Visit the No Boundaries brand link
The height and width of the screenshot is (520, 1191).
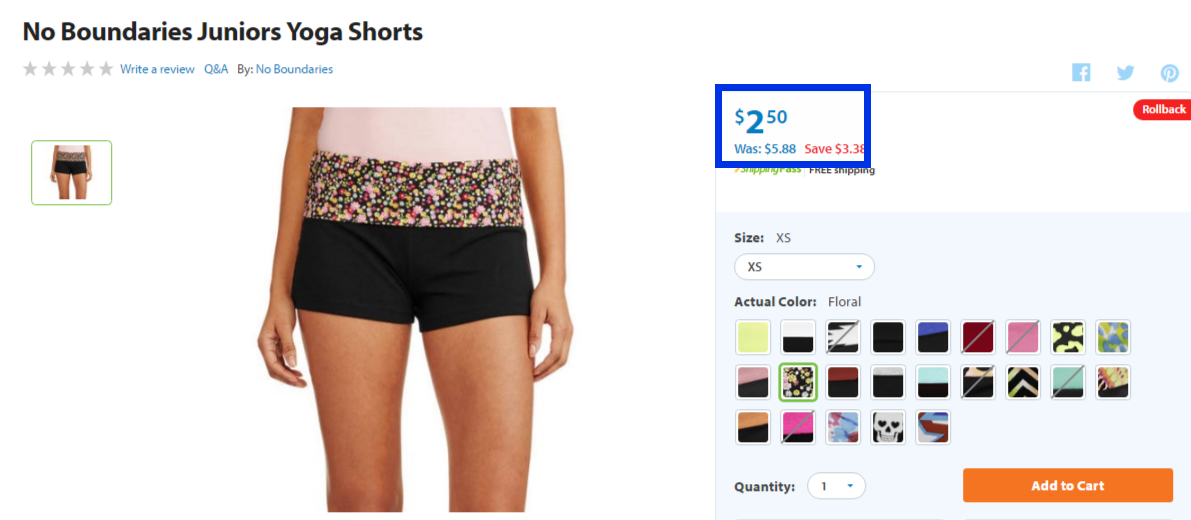(x=294, y=69)
